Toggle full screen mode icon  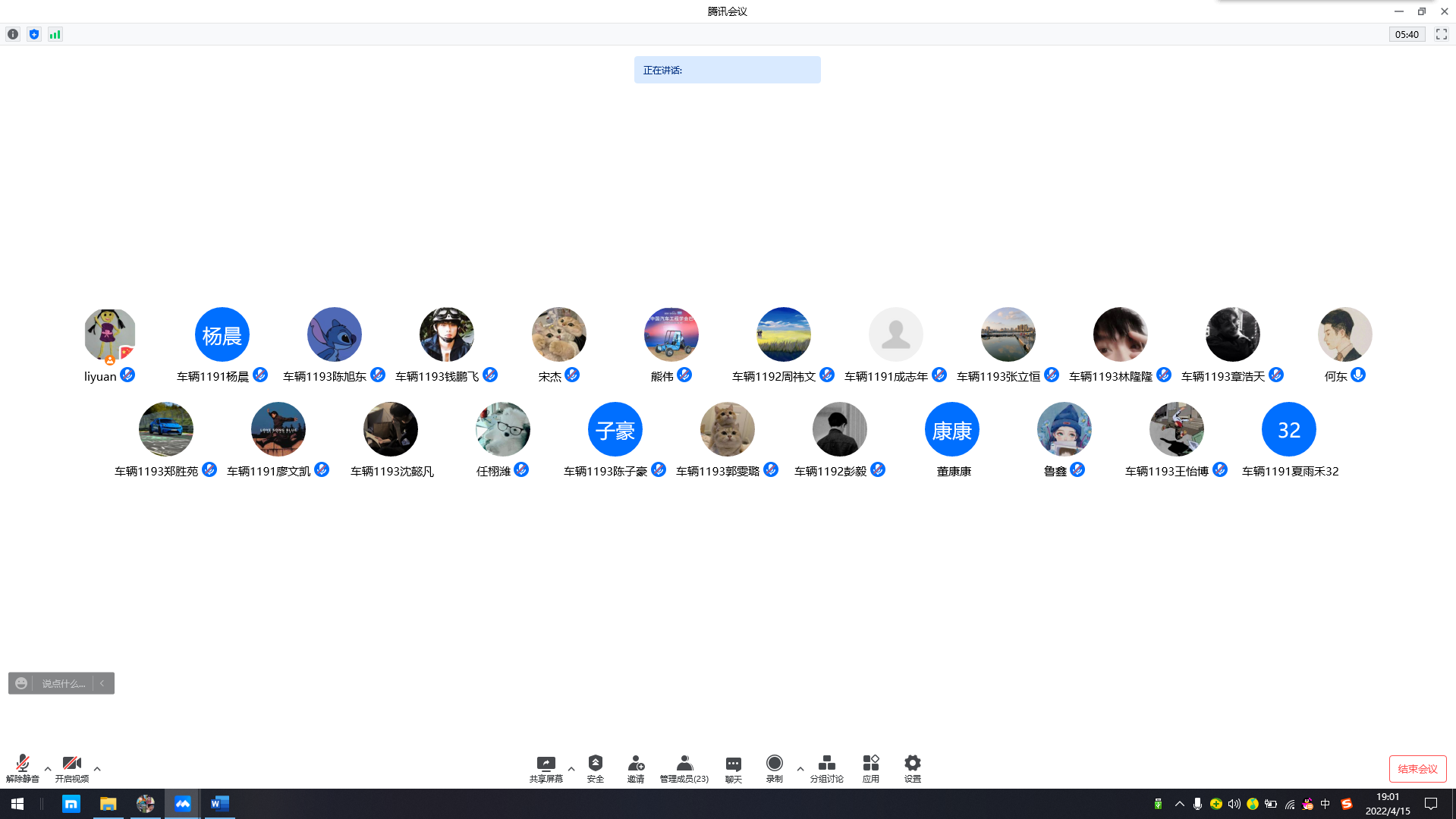coord(1441,34)
